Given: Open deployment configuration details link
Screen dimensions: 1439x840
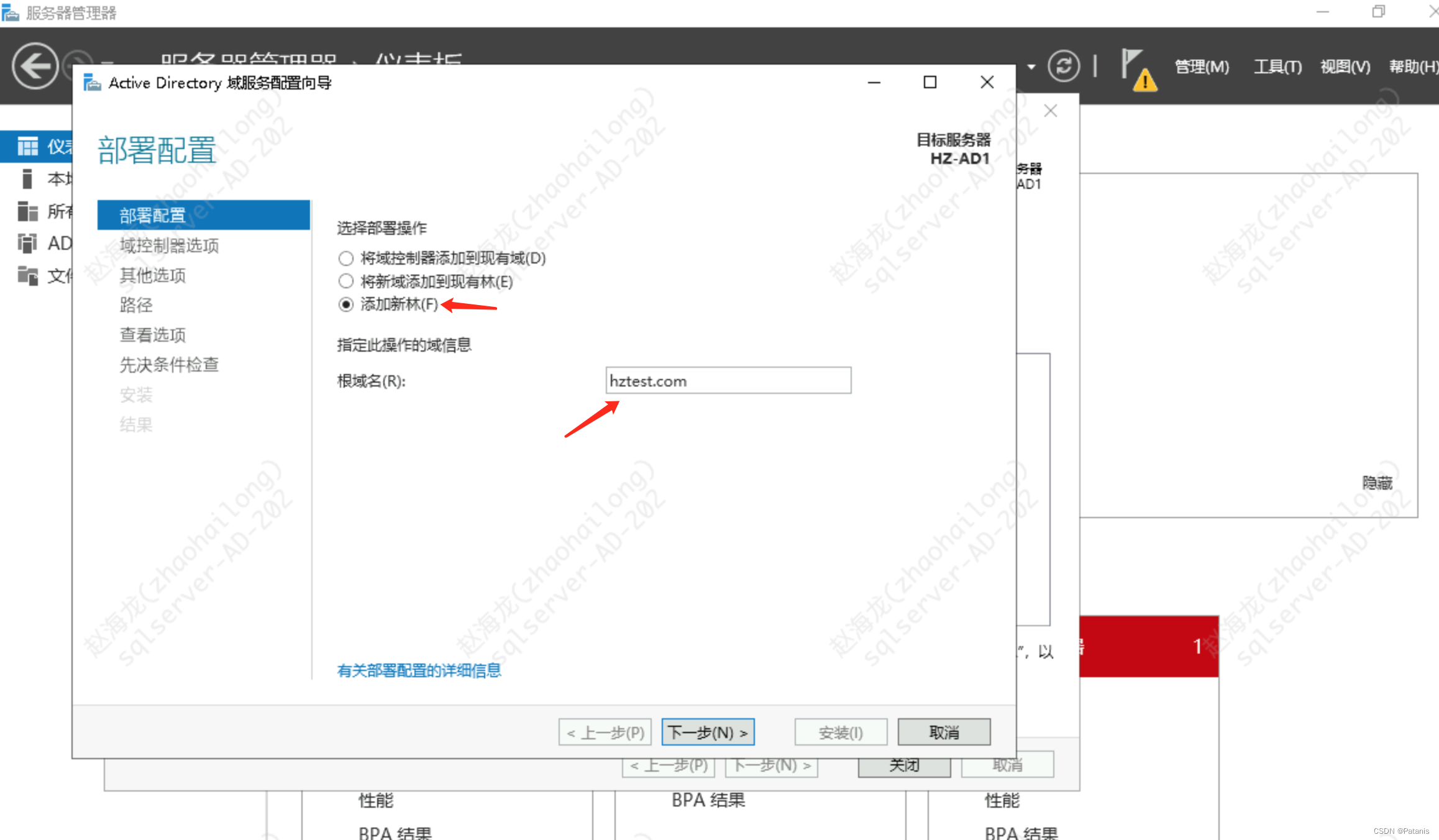Looking at the screenshot, I should [419, 670].
